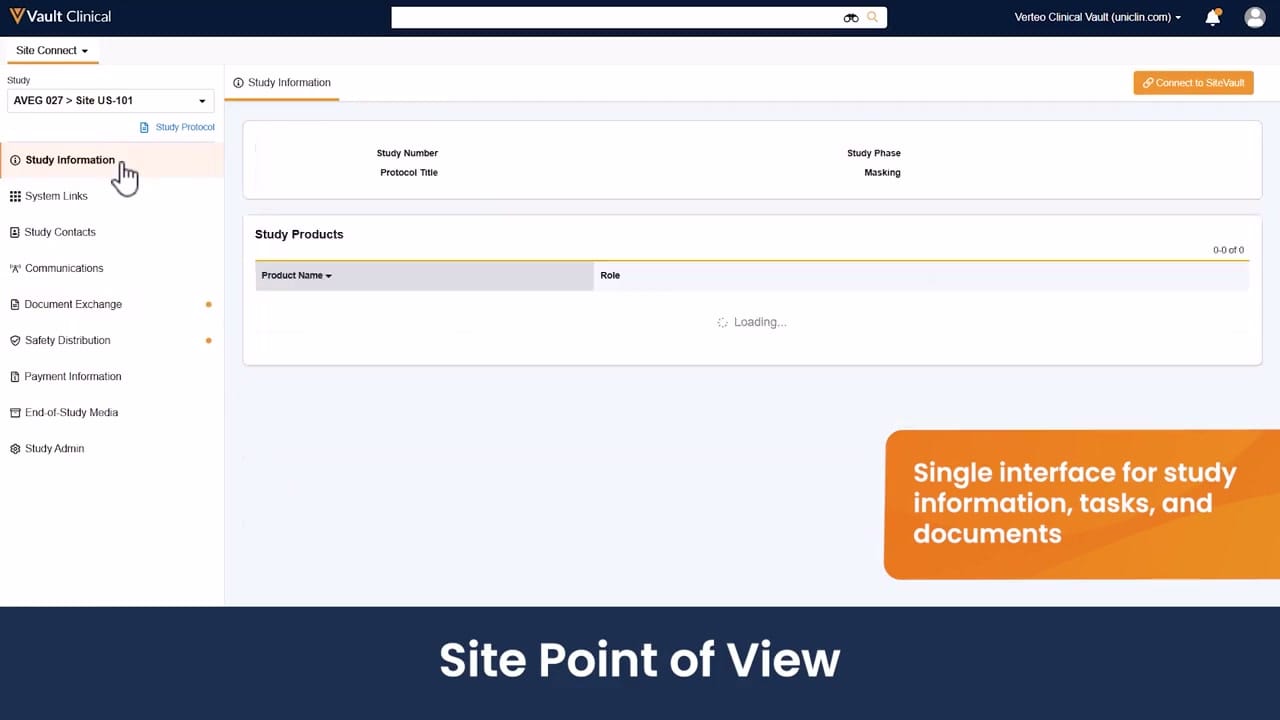Switch to the Study Information tab
Image resolution: width=1280 pixels, height=720 pixels.
(282, 83)
